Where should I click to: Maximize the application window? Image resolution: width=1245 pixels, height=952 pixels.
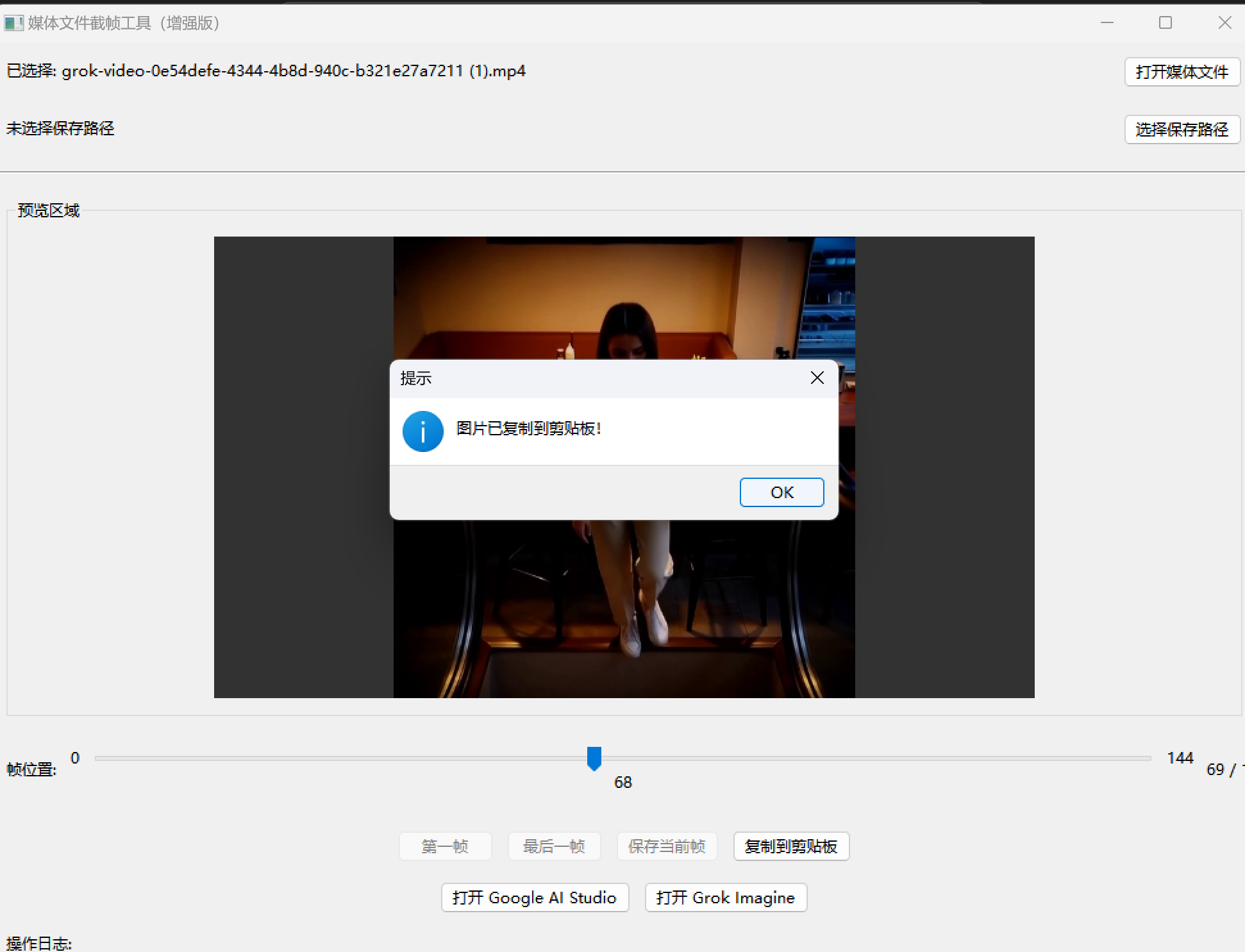pos(1166,23)
